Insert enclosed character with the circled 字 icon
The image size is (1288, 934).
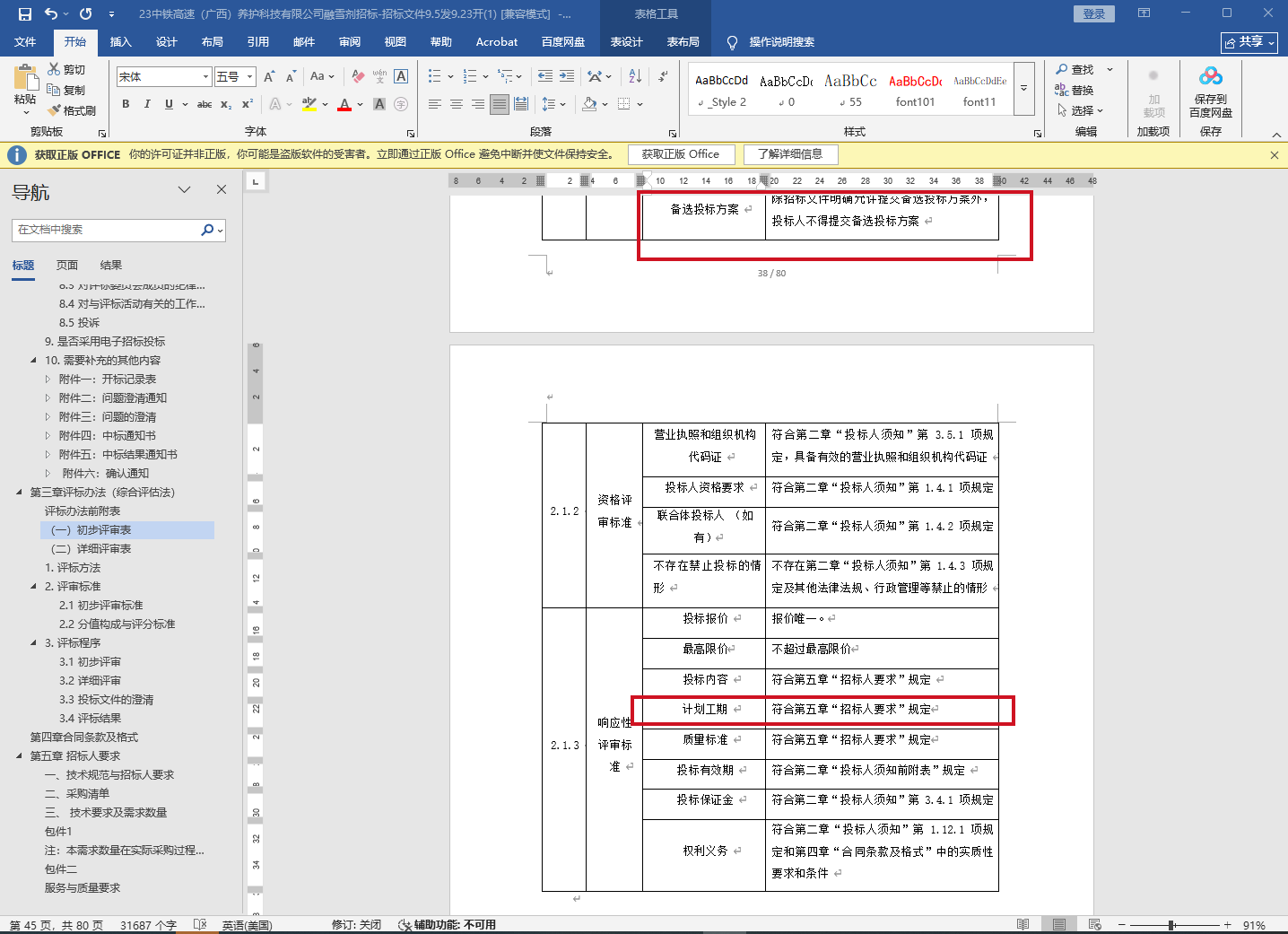coord(401,104)
